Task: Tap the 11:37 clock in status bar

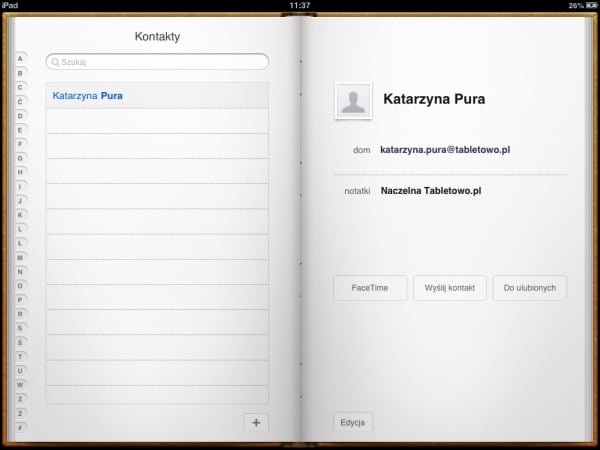Action: click(299, 5)
